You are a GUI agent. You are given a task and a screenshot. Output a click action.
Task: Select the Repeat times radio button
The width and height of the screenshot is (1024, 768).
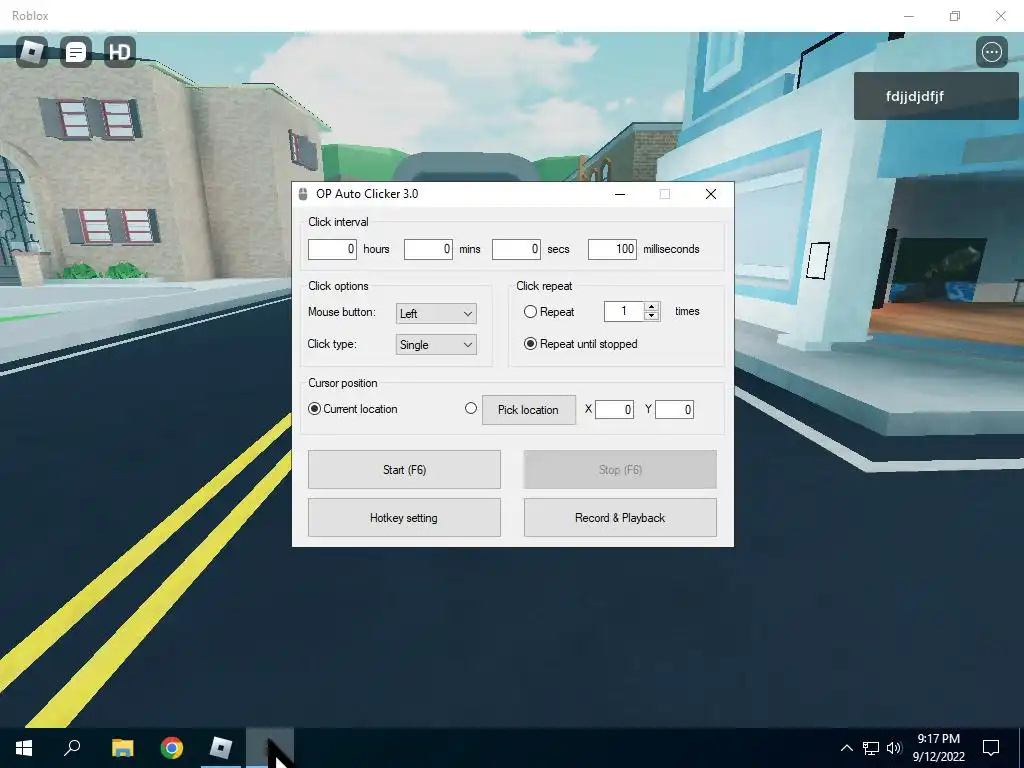point(530,312)
